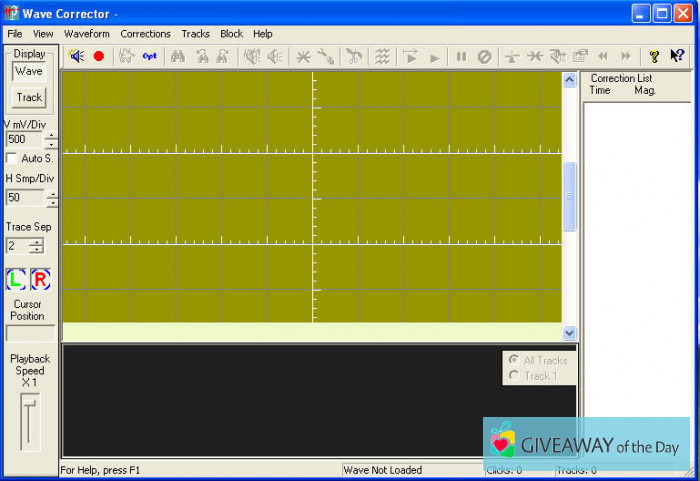Toggle the red R right channel button
This screenshot has height=481, width=700.
(40, 279)
